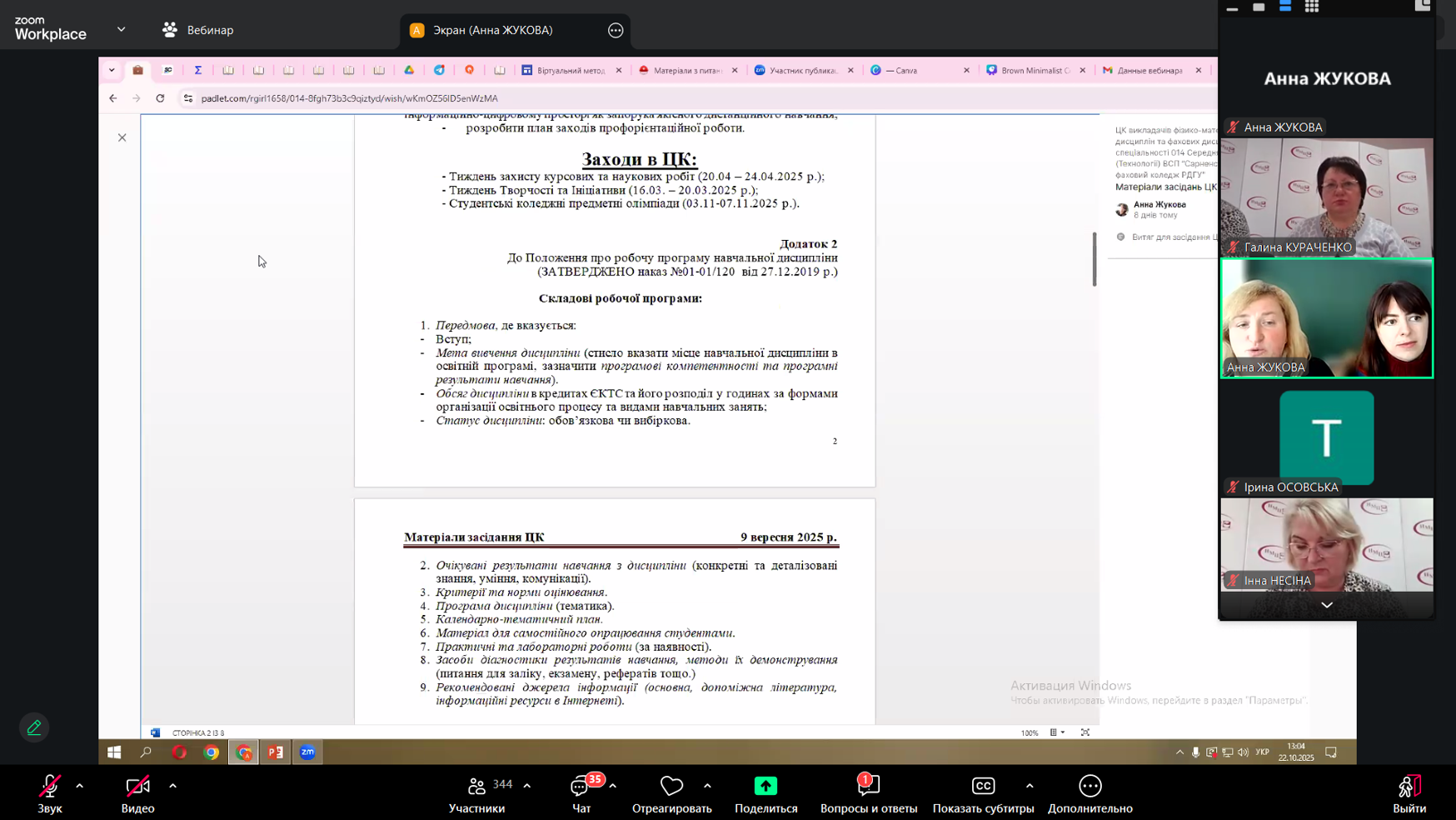
Task: Expand audio options arrow next to Звук
Action: [x=80, y=786]
